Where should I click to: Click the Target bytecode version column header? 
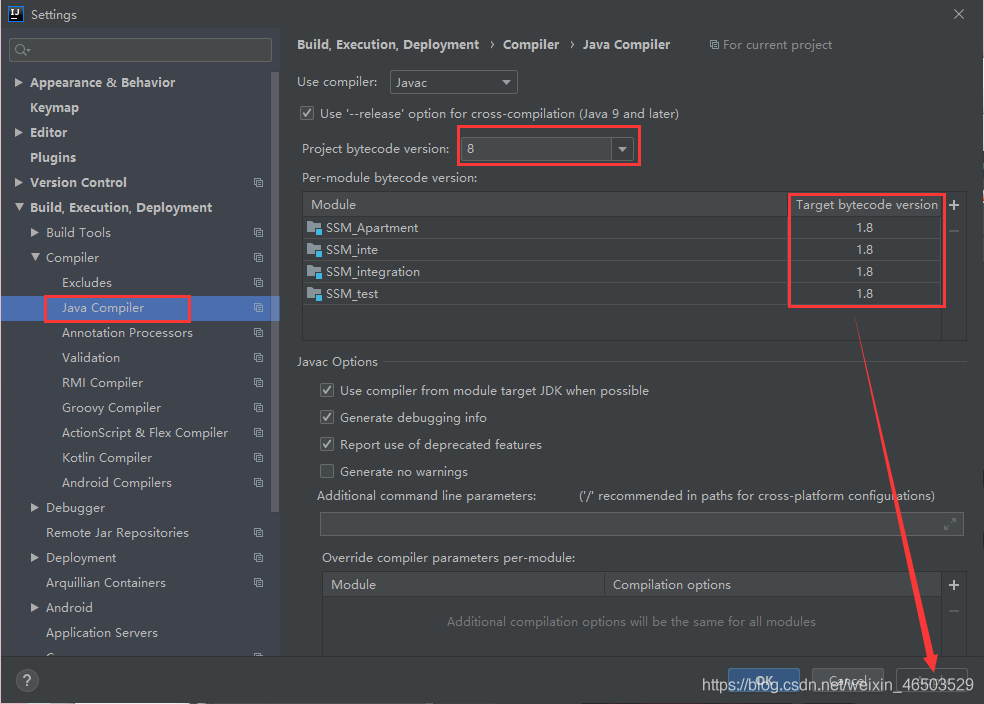[x=866, y=205]
